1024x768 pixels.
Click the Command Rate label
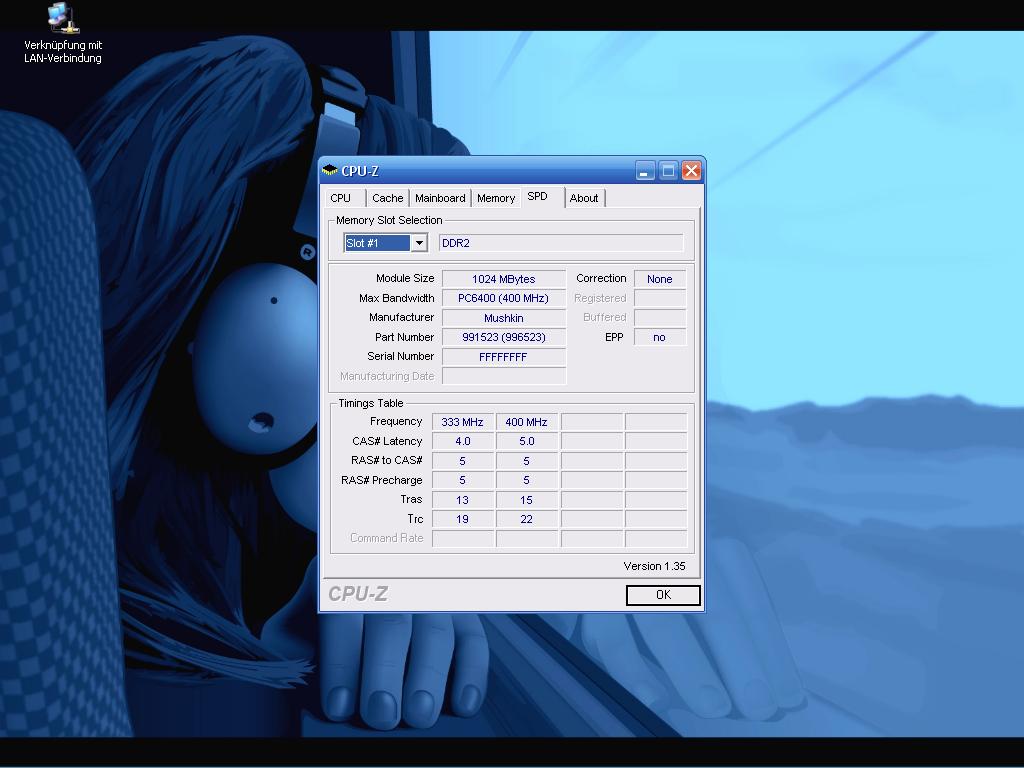click(x=387, y=537)
